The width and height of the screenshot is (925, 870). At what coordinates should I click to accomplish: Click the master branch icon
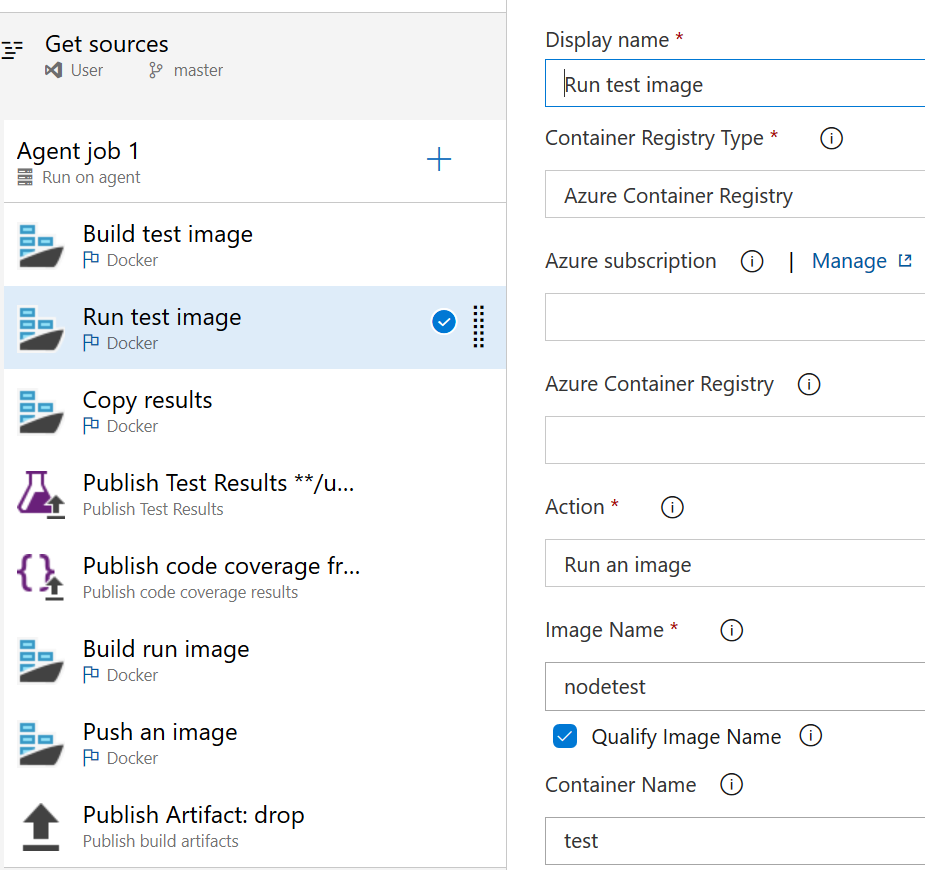tap(155, 70)
